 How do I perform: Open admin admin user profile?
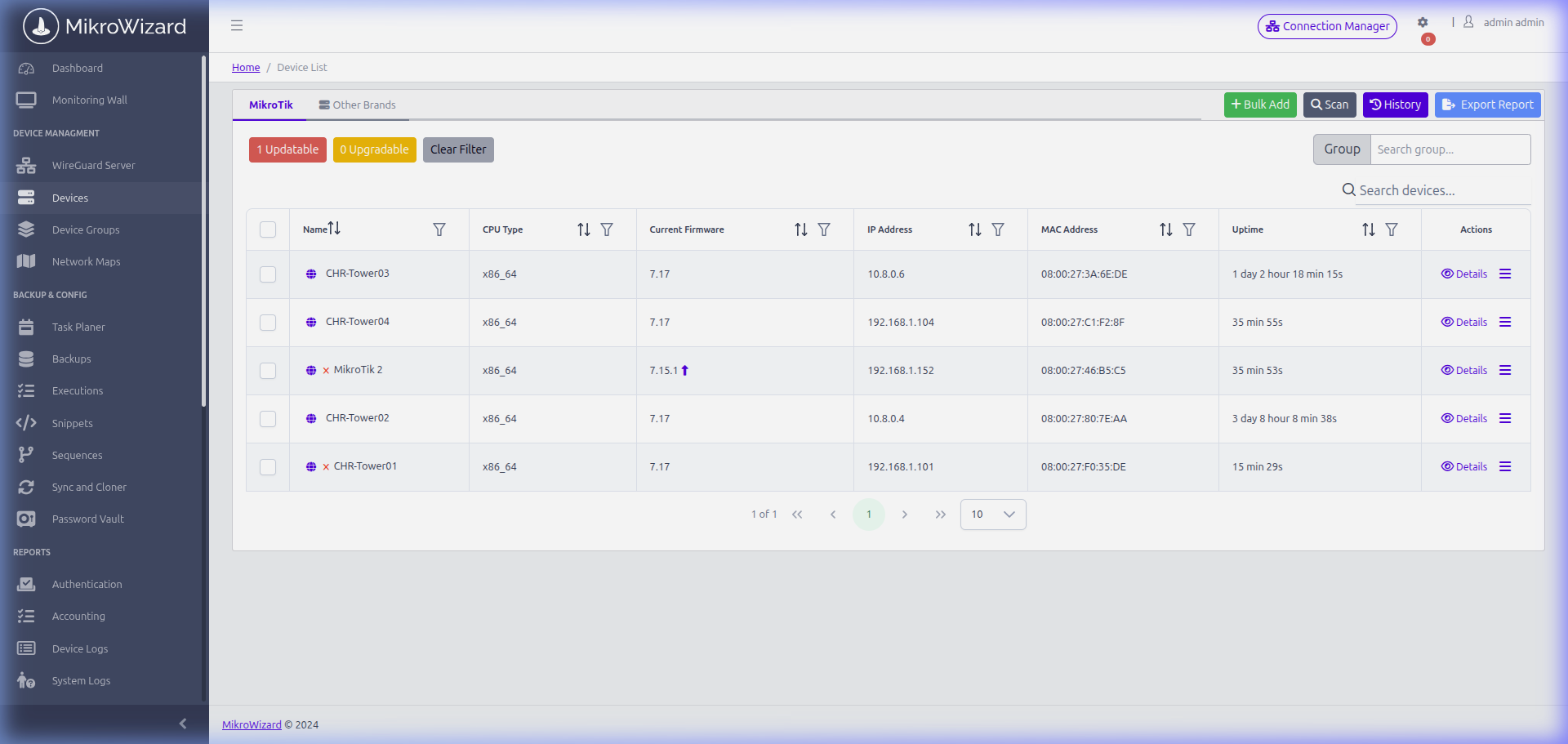click(1503, 22)
